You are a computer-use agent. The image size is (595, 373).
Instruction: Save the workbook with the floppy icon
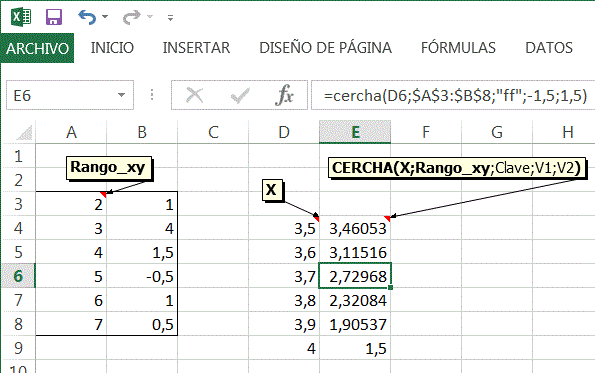(54, 17)
